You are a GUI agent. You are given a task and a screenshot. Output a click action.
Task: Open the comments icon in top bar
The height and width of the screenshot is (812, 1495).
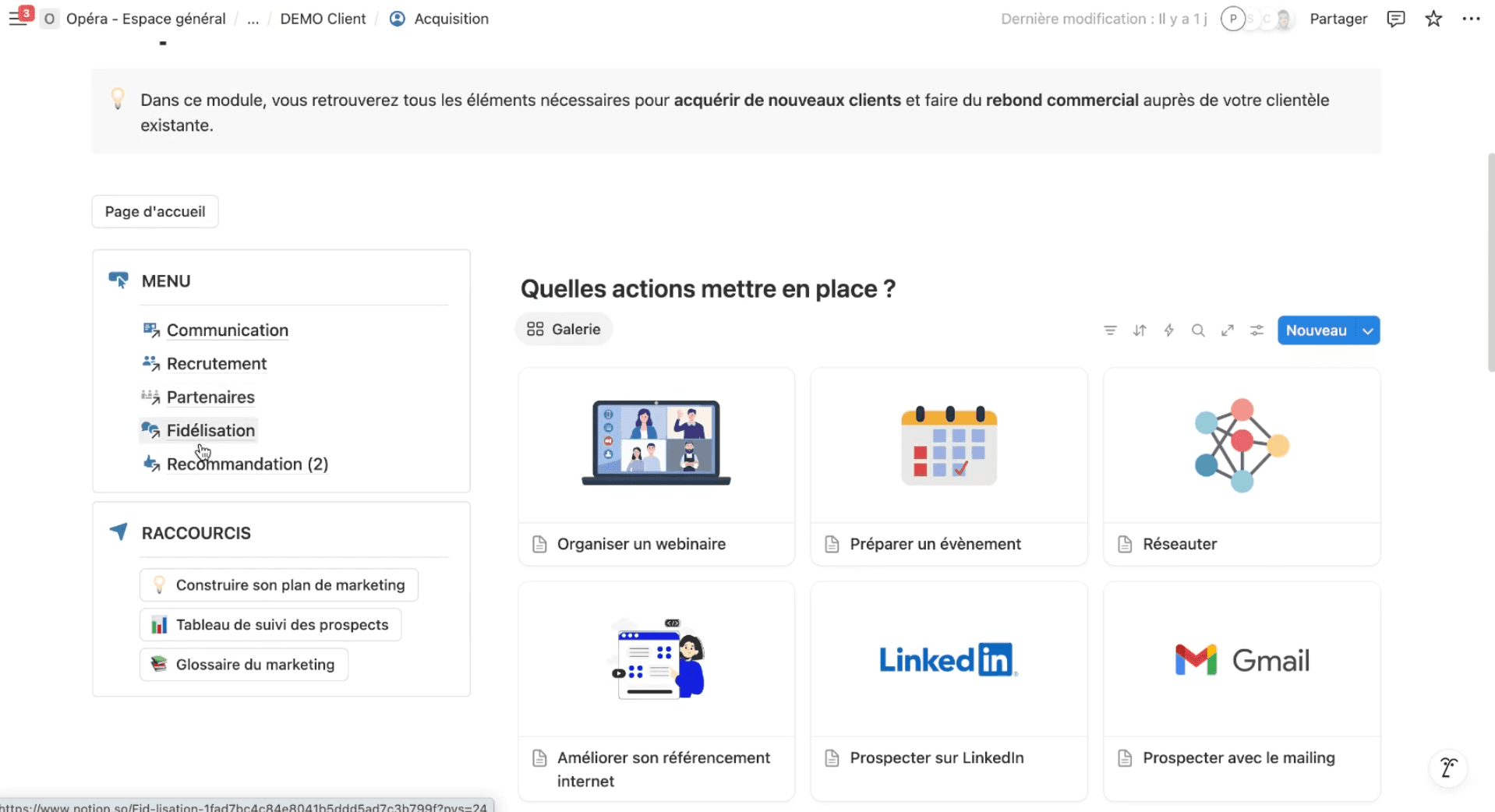(1395, 19)
